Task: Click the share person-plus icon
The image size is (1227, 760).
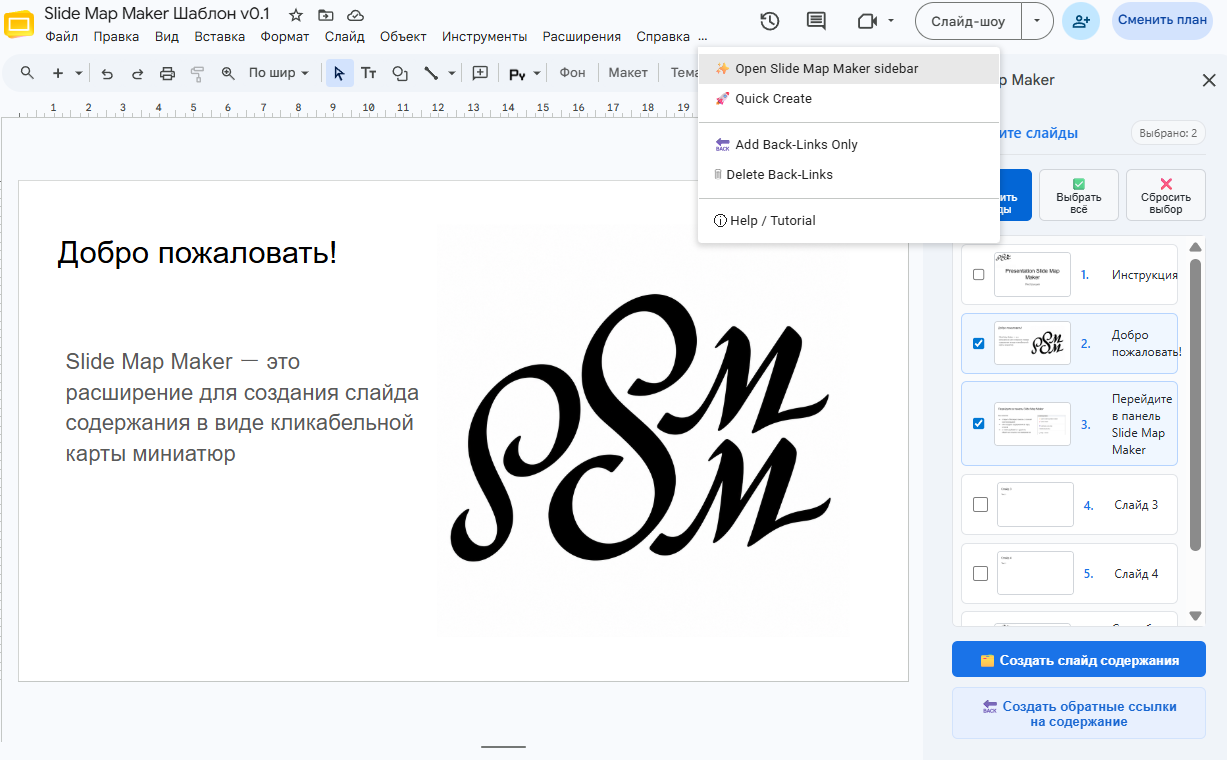Action: [1081, 21]
